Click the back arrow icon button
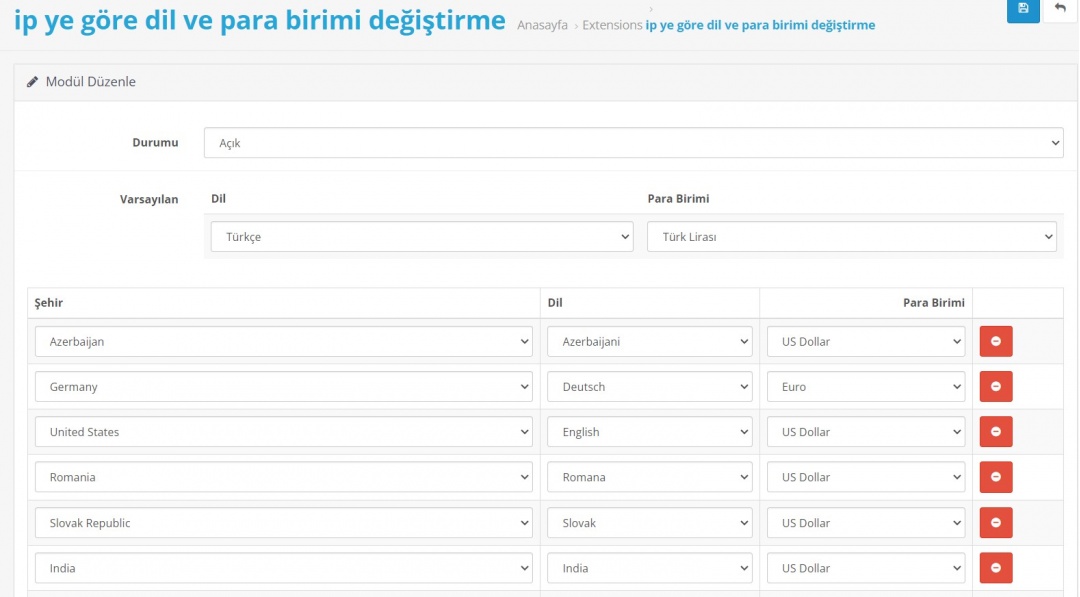Image resolution: width=1080 pixels, height=597 pixels. (x=1060, y=9)
